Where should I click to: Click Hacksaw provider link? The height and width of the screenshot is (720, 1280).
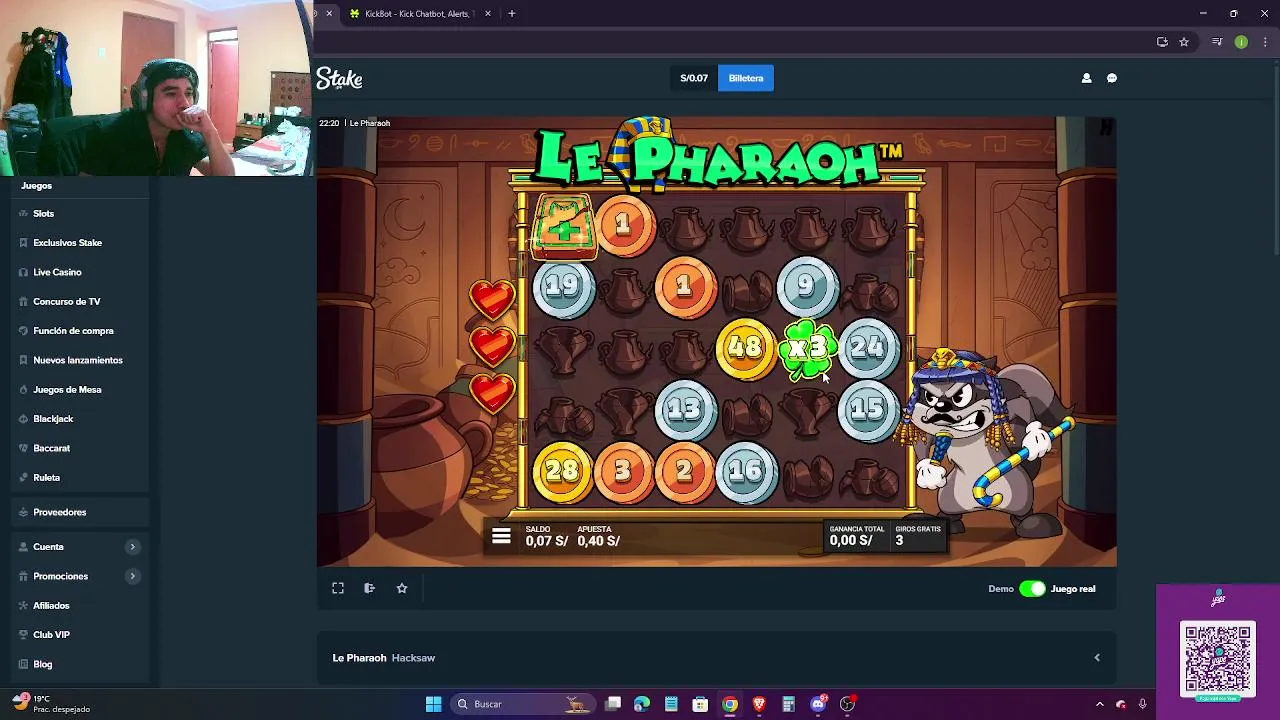click(413, 658)
